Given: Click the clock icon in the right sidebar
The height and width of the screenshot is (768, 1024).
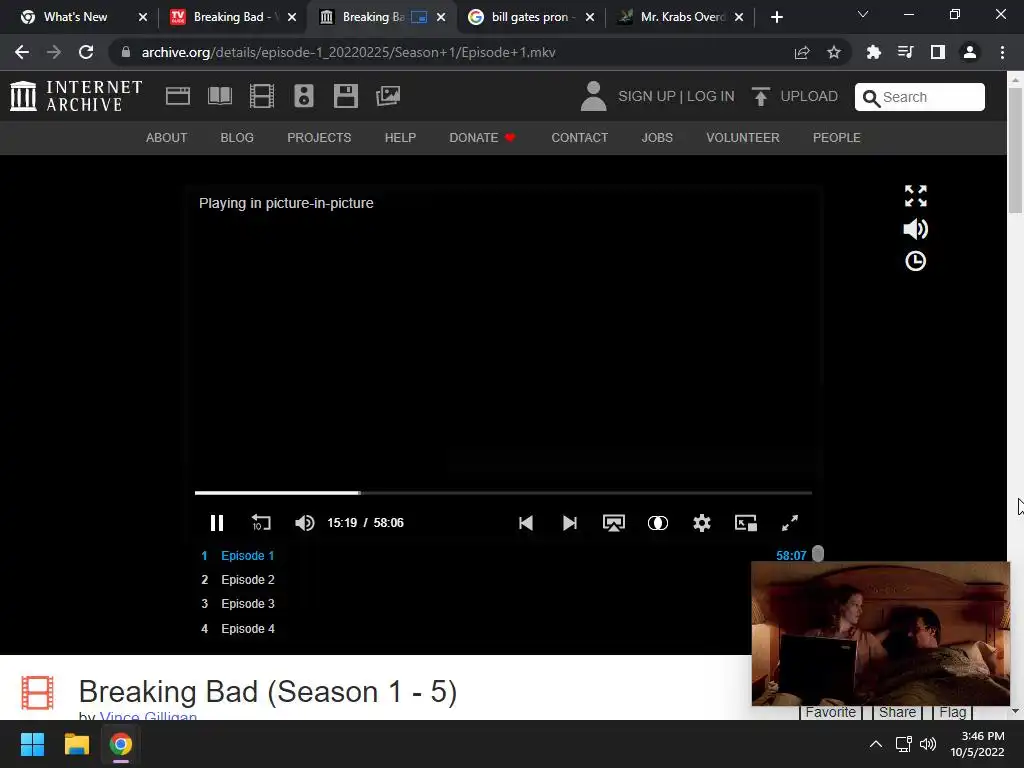Looking at the screenshot, I should pyautogui.click(x=916, y=261).
